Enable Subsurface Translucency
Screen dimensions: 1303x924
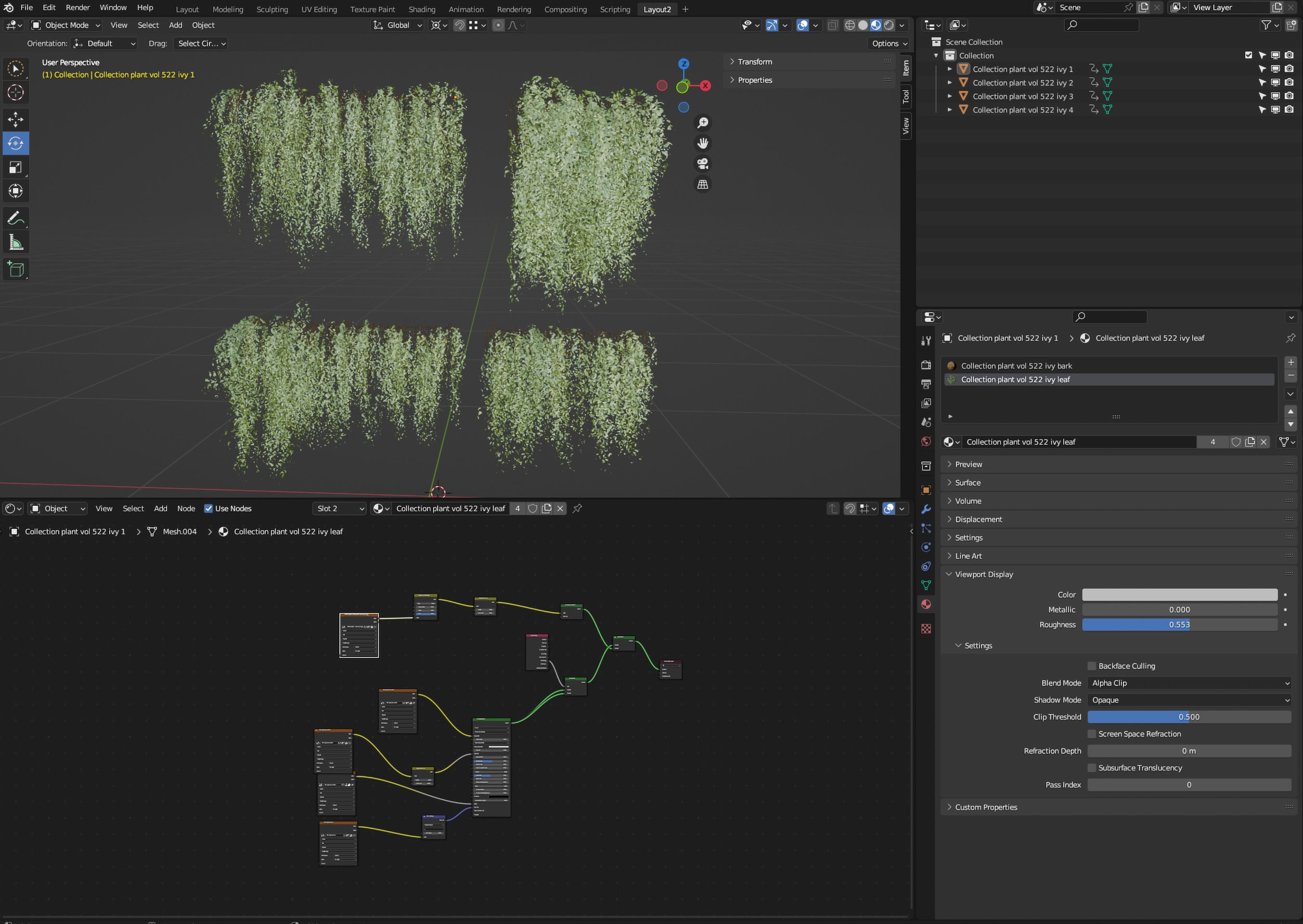[1091, 768]
